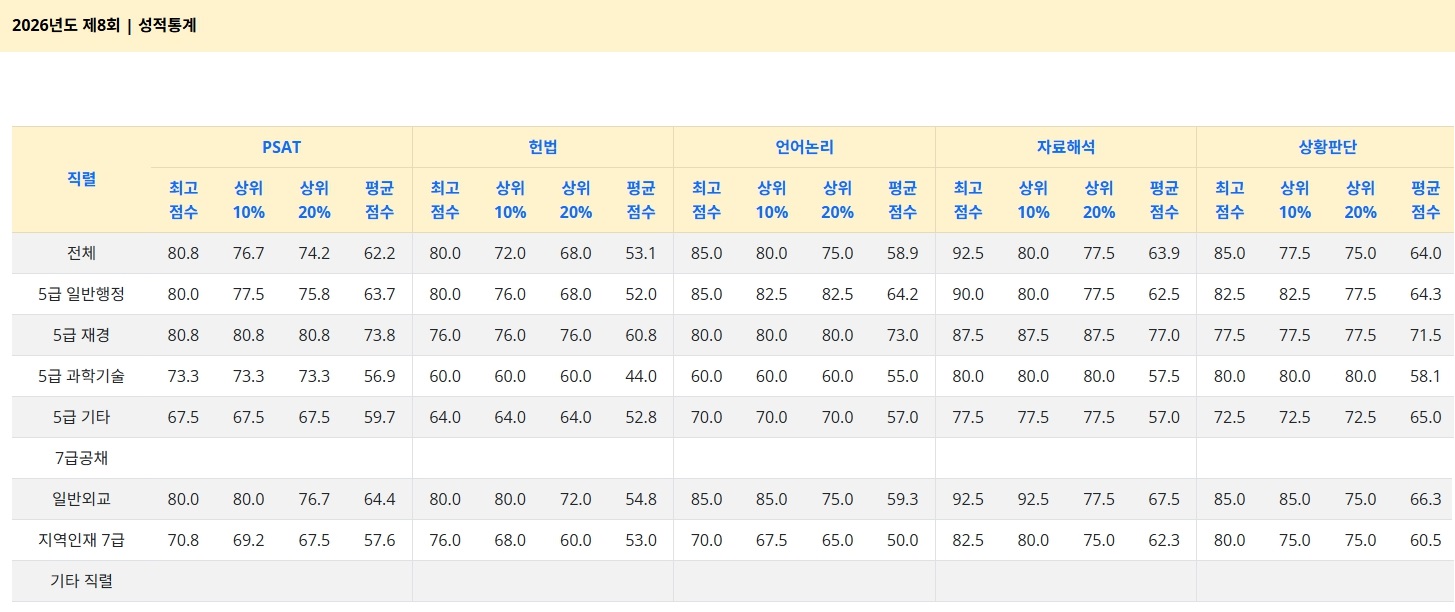Click the 상황판단 column group header
1455x612 pixels.
tap(1326, 147)
